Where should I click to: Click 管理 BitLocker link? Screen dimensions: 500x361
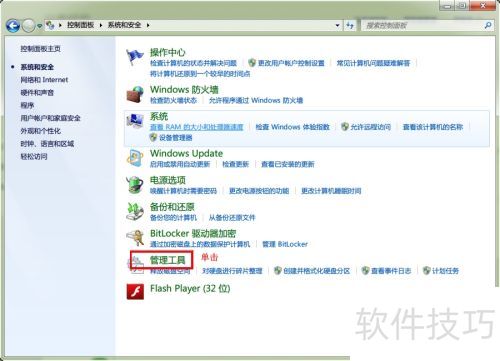coord(285,244)
